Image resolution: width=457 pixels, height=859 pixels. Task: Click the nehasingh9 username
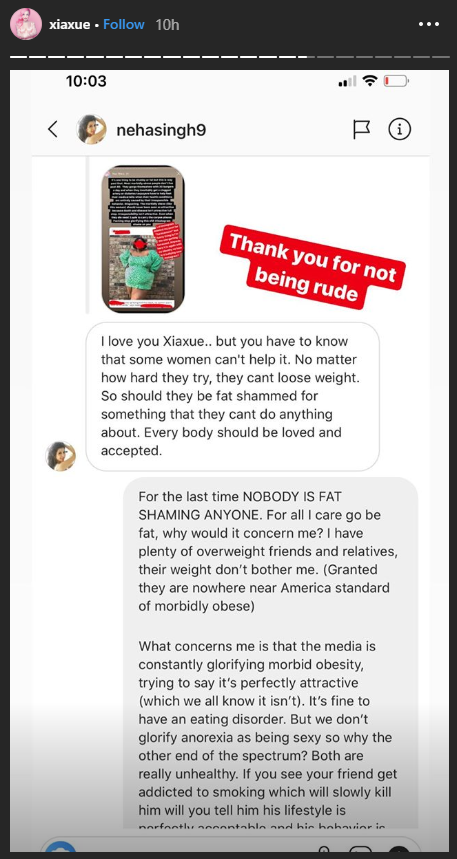(161, 130)
